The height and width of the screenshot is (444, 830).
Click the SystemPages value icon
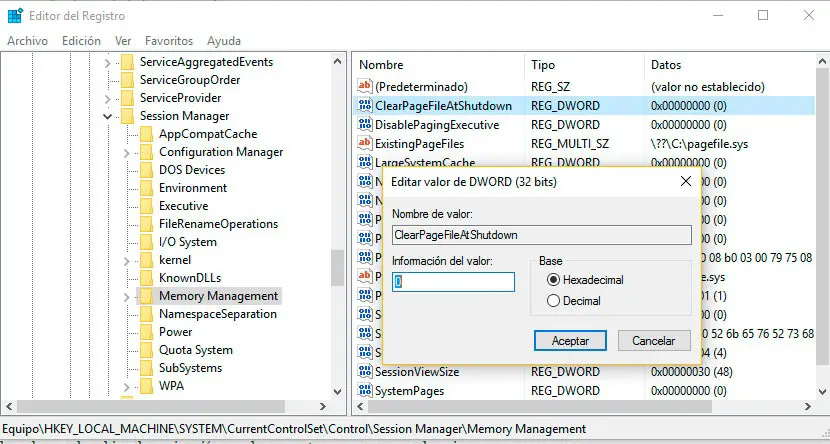click(x=365, y=391)
